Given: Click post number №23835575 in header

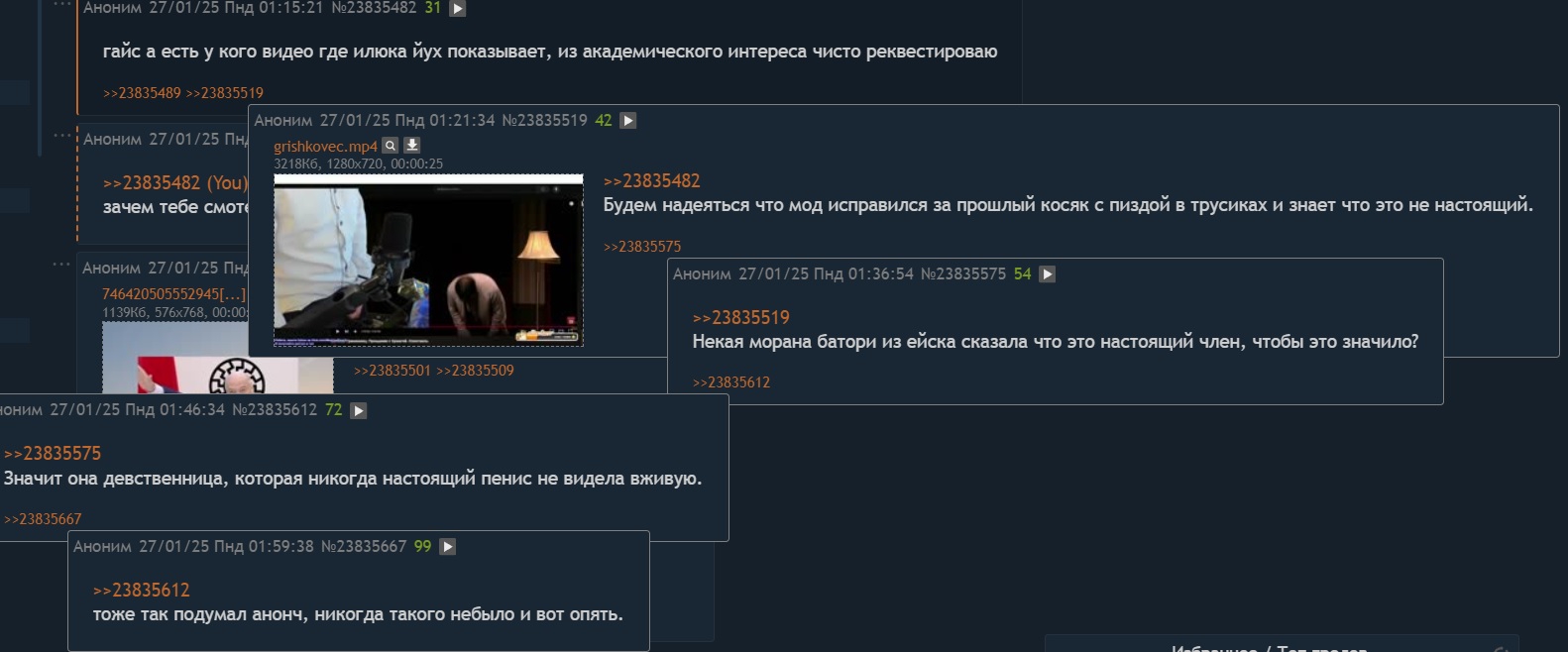Looking at the screenshot, I should 963,274.
